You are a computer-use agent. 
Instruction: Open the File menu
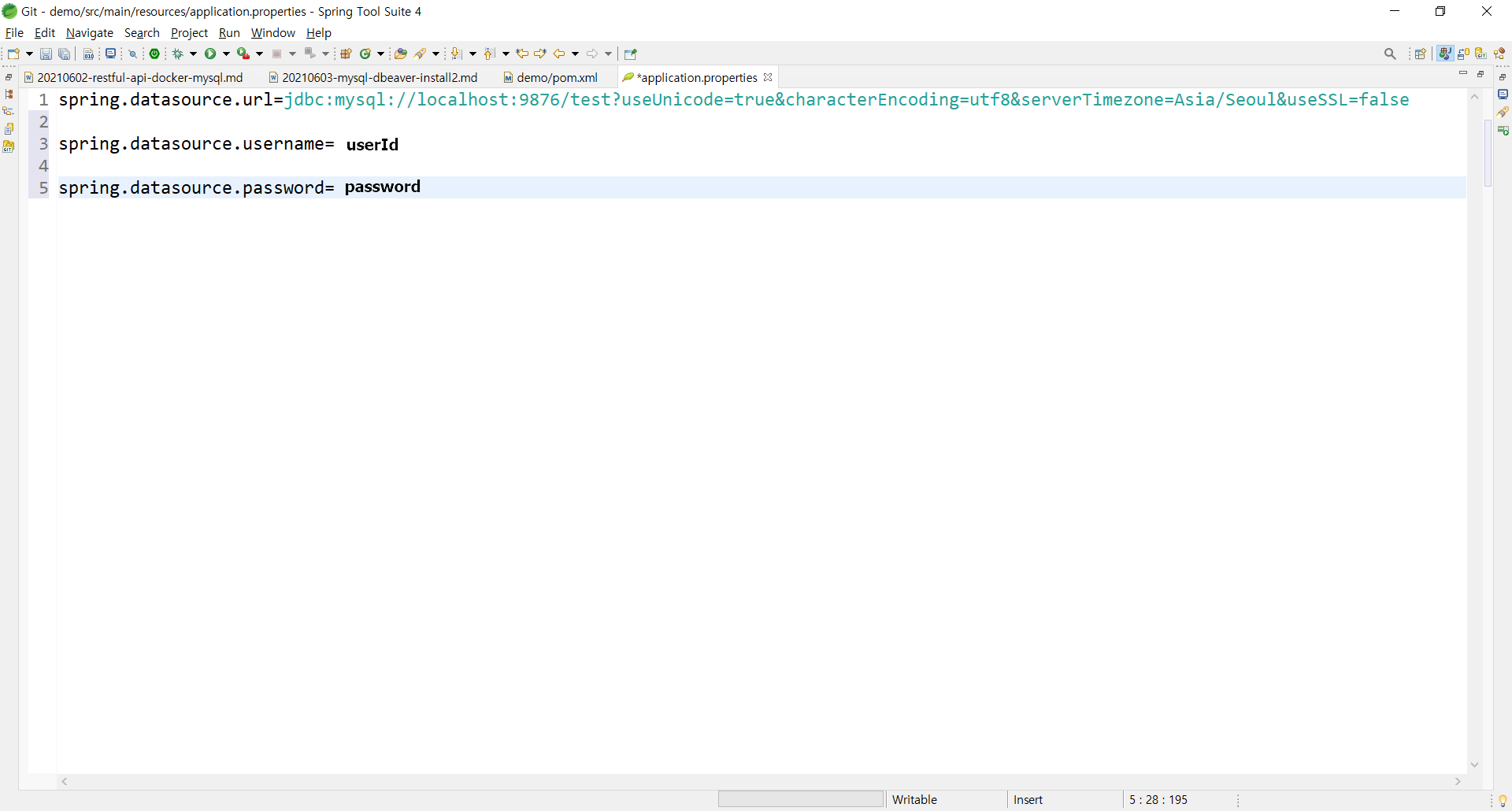(14, 33)
